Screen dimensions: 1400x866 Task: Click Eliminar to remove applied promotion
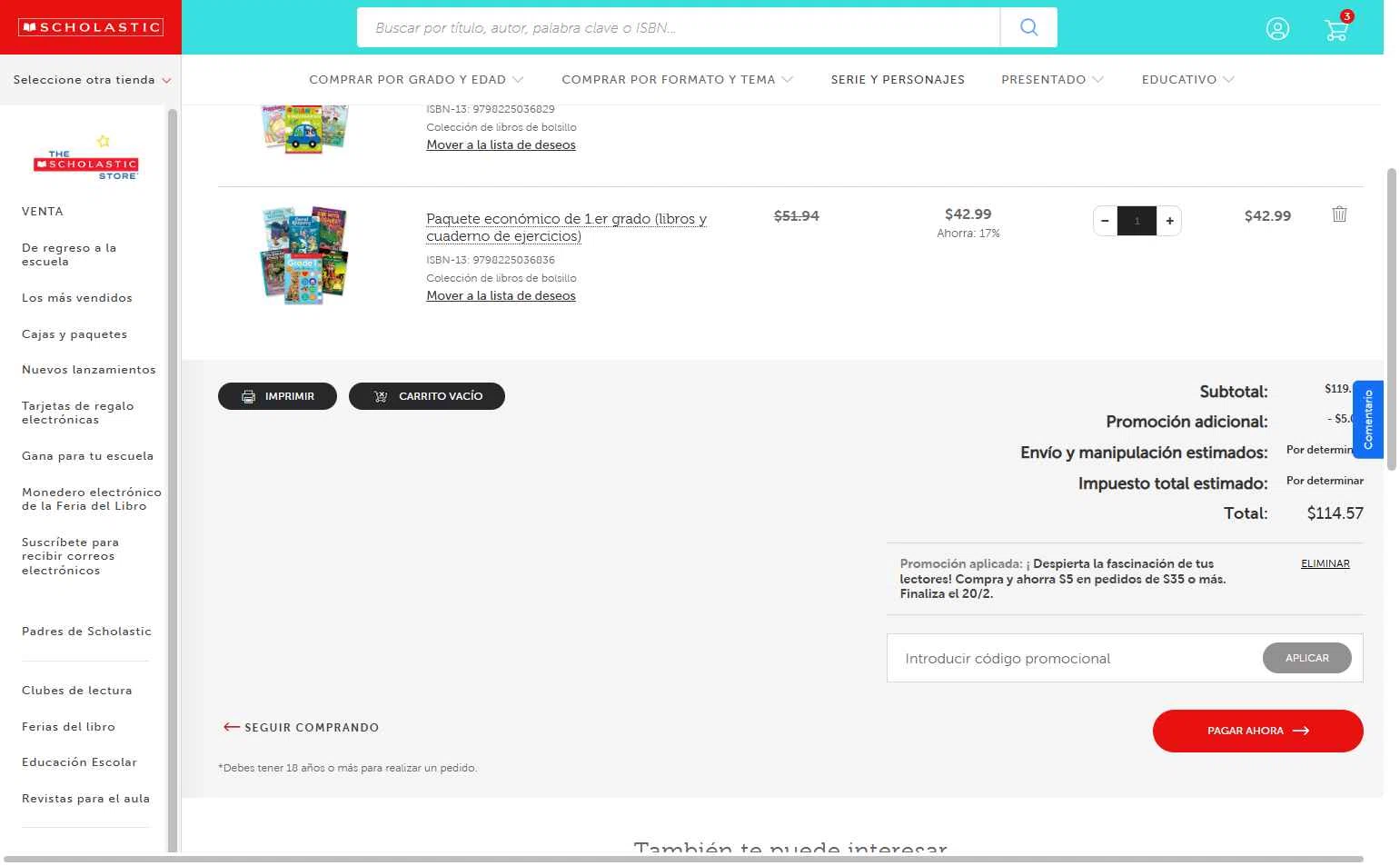coord(1325,563)
